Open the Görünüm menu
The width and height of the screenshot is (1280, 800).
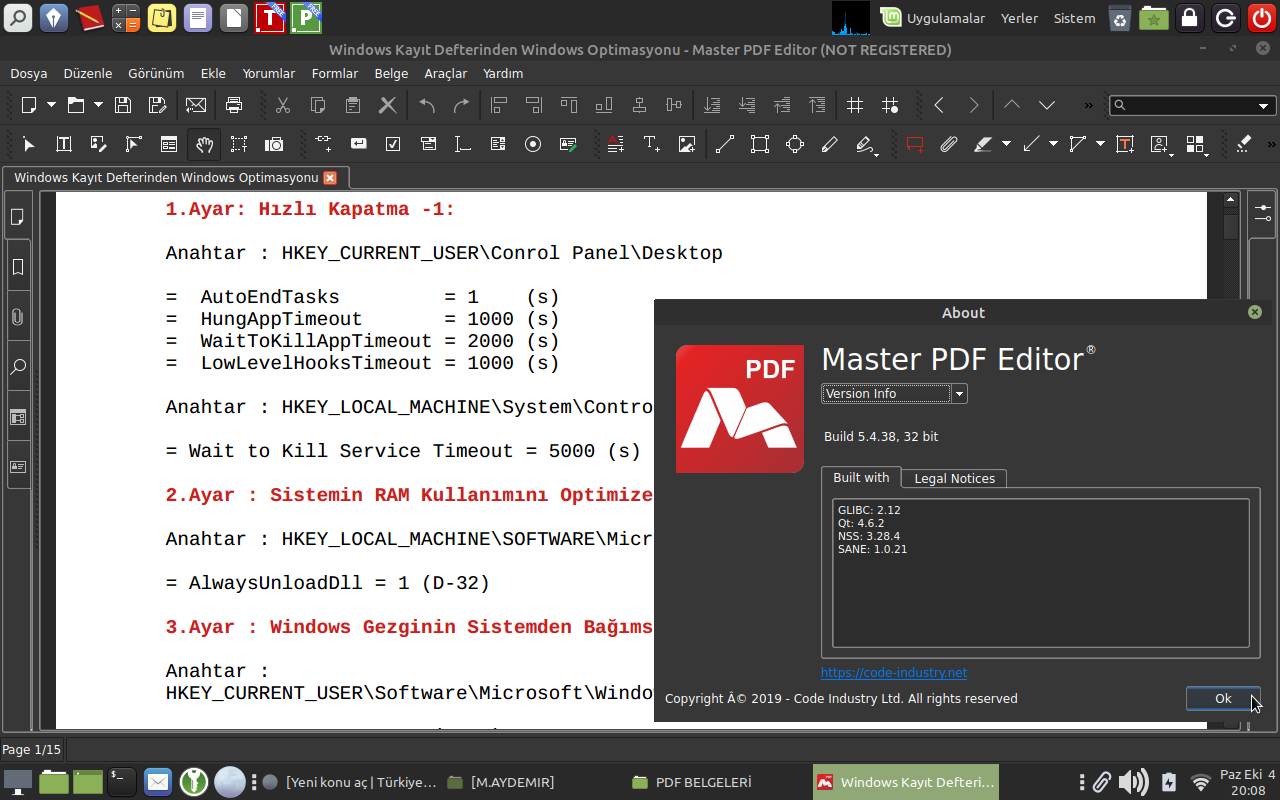tap(156, 73)
